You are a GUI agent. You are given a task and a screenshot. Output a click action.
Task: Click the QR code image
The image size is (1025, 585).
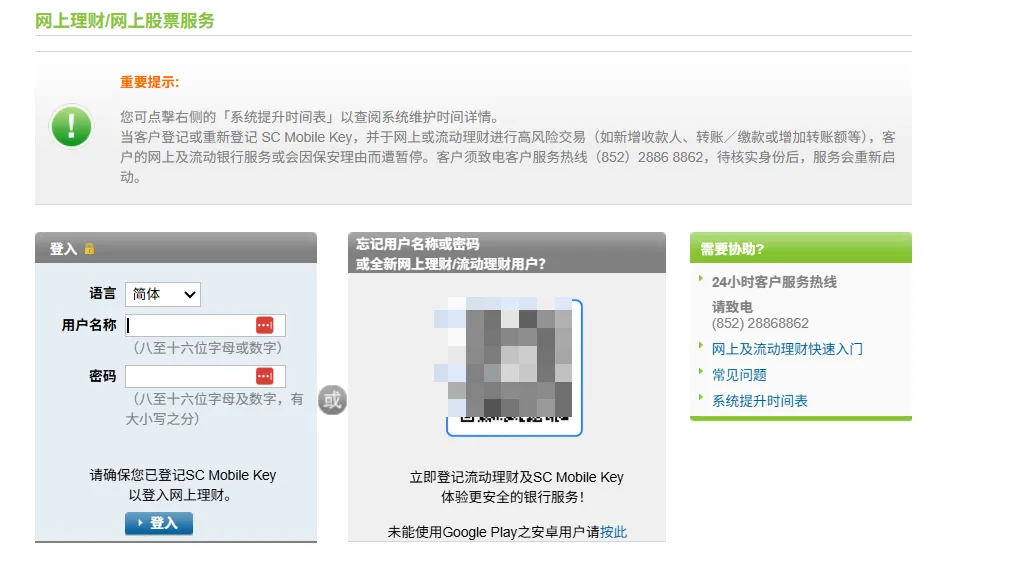tap(514, 367)
